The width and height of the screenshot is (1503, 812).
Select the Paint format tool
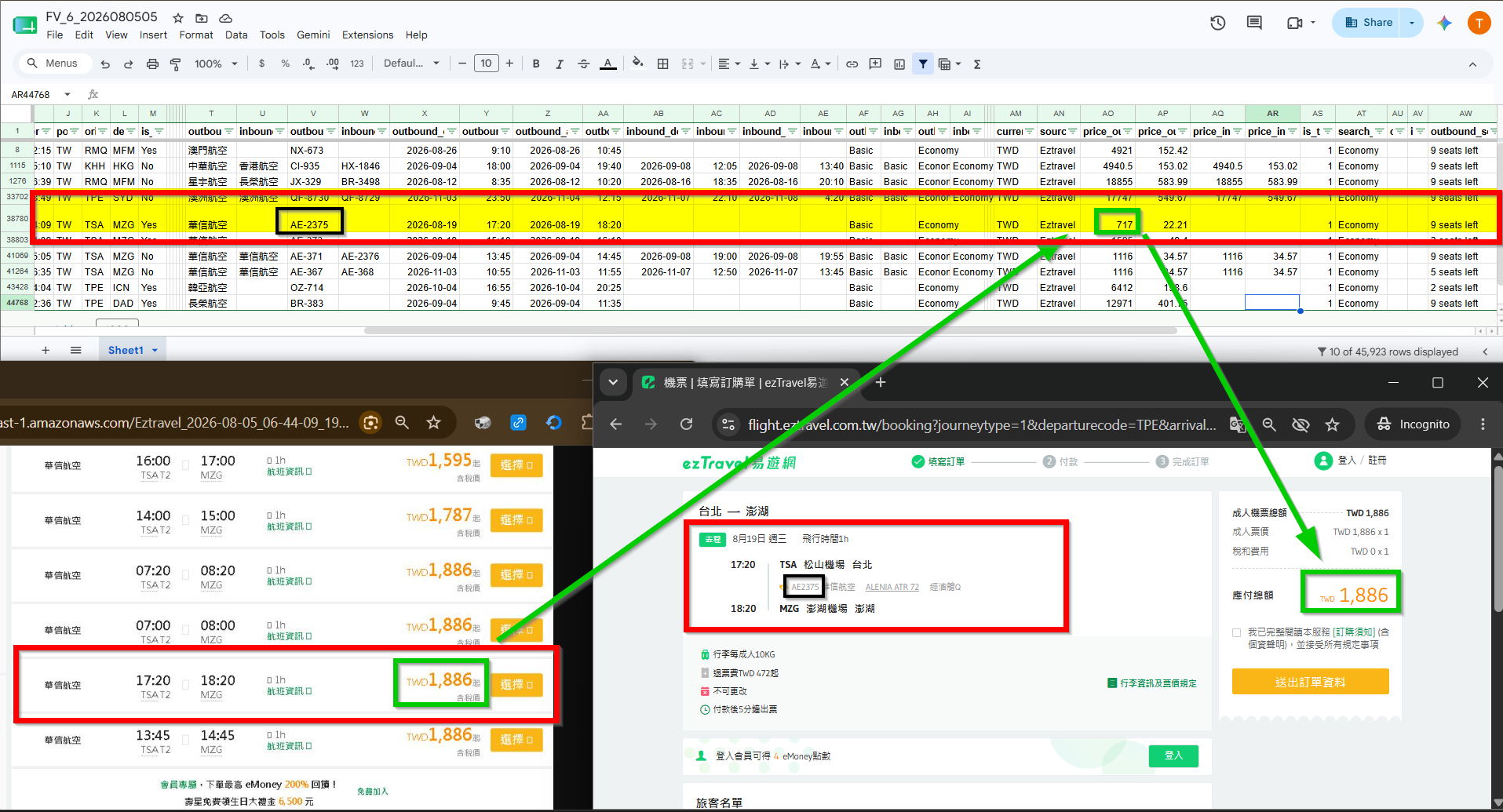click(176, 64)
